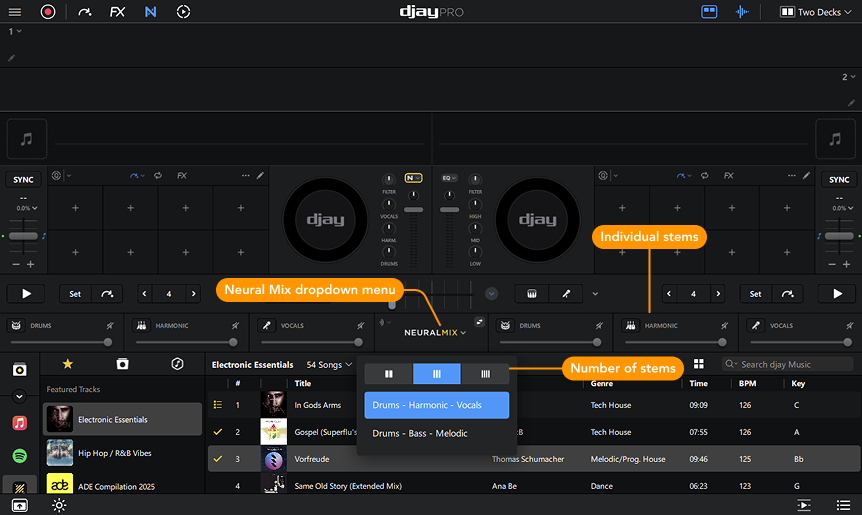Open the left deck FX tab
The width and height of the screenshot is (862, 515).
pyautogui.click(x=182, y=175)
